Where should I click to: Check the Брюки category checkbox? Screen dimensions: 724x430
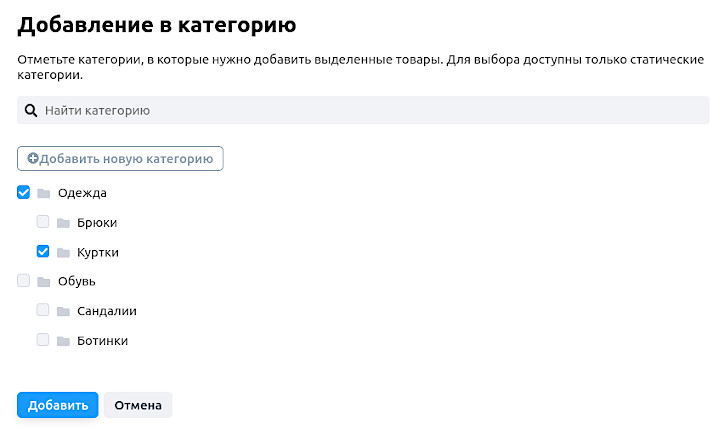coord(43,222)
